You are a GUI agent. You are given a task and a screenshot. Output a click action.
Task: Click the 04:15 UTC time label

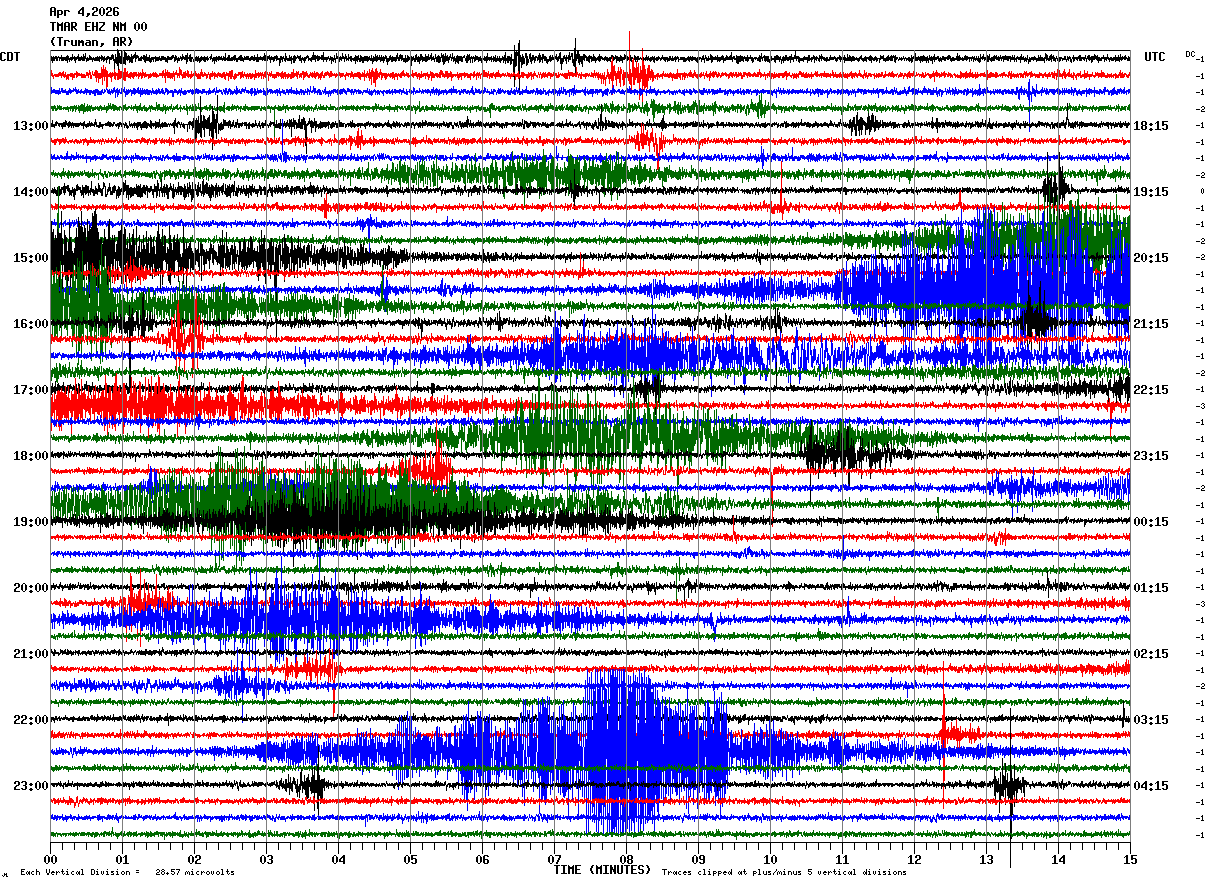point(1152,786)
